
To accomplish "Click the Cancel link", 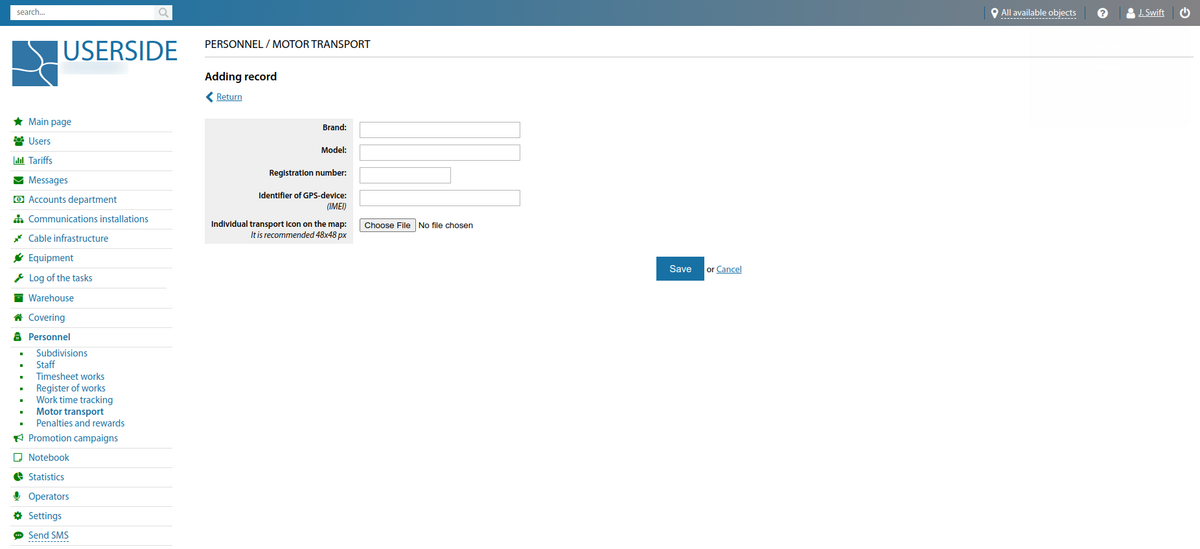I will pyautogui.click(x=729, y=269).
